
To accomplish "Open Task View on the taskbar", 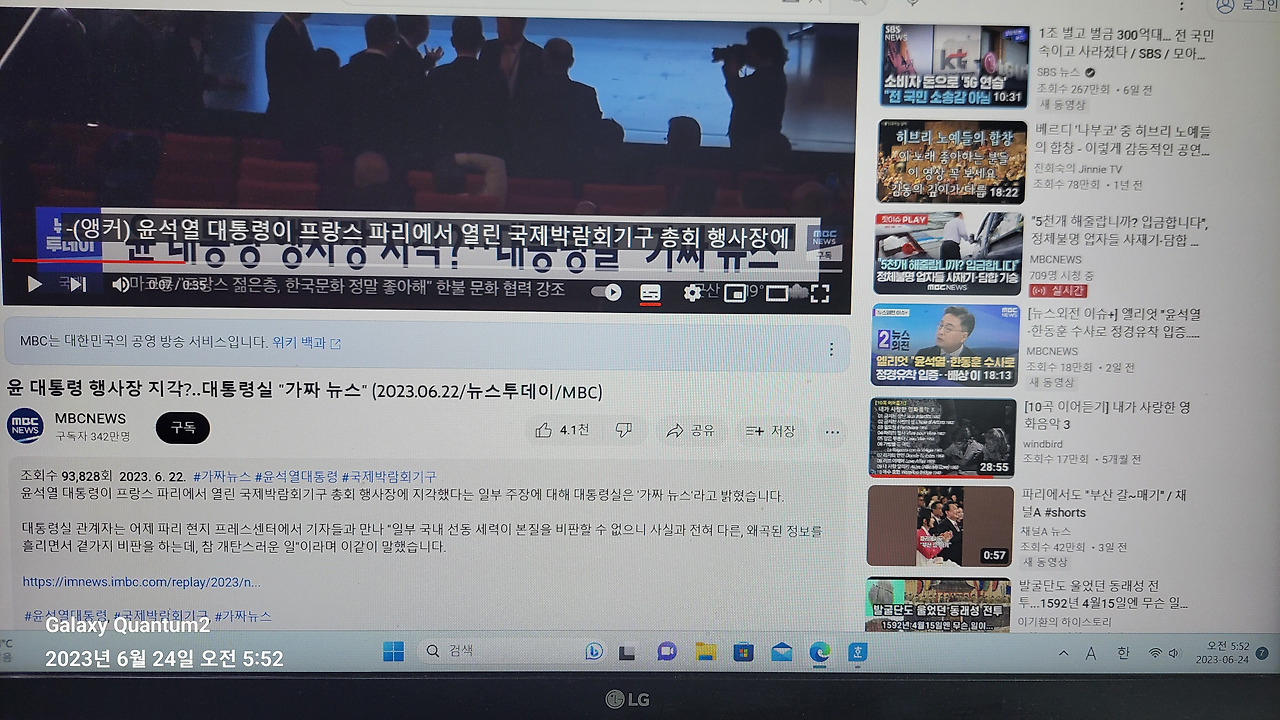I will click(x=627, y=653).
